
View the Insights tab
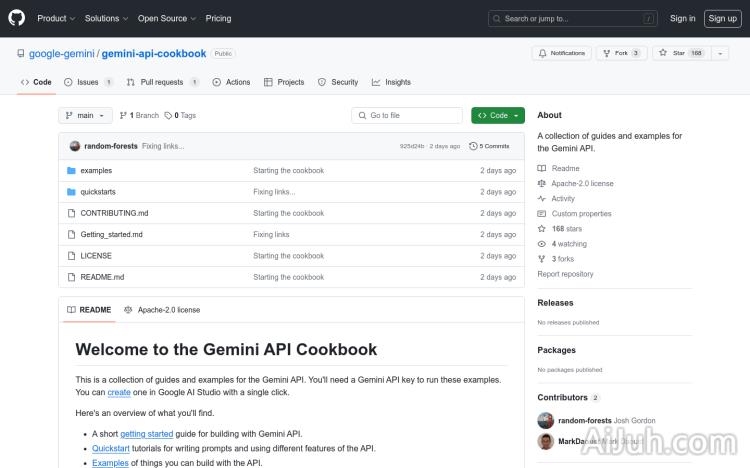click(x=391, y=82)
